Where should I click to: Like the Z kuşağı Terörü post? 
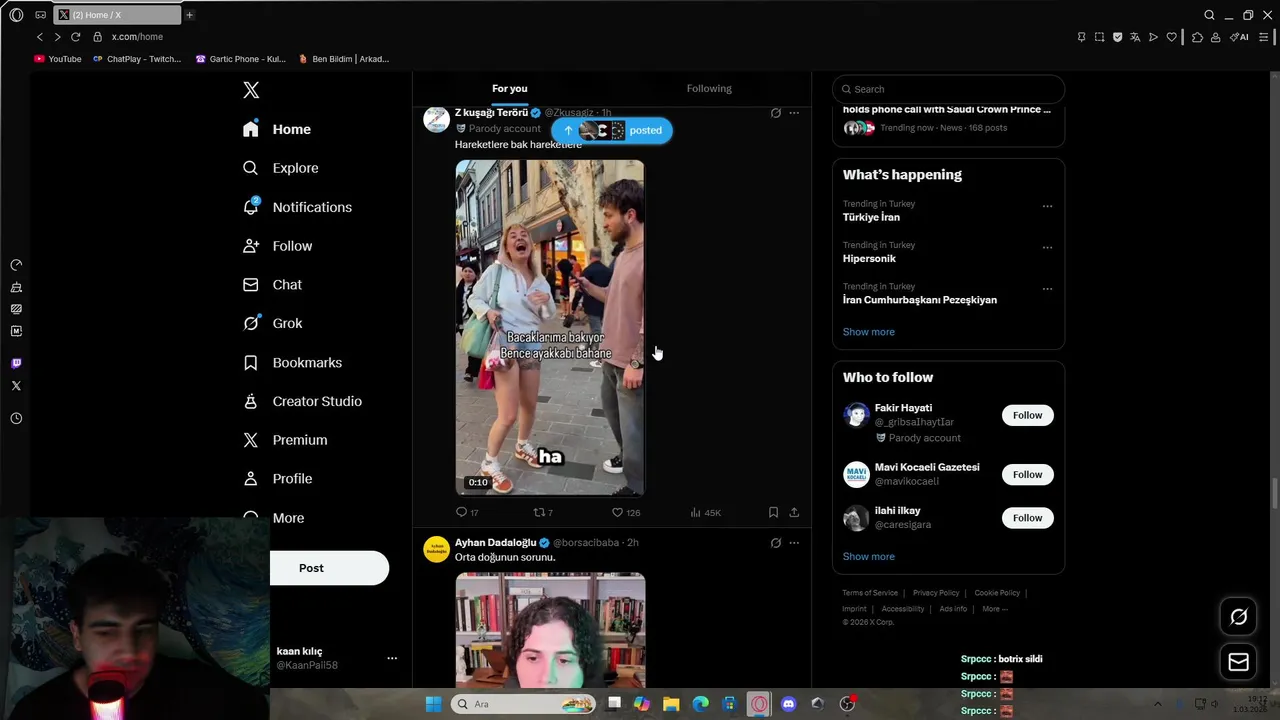pyautogui.click(x=625, y=512)
